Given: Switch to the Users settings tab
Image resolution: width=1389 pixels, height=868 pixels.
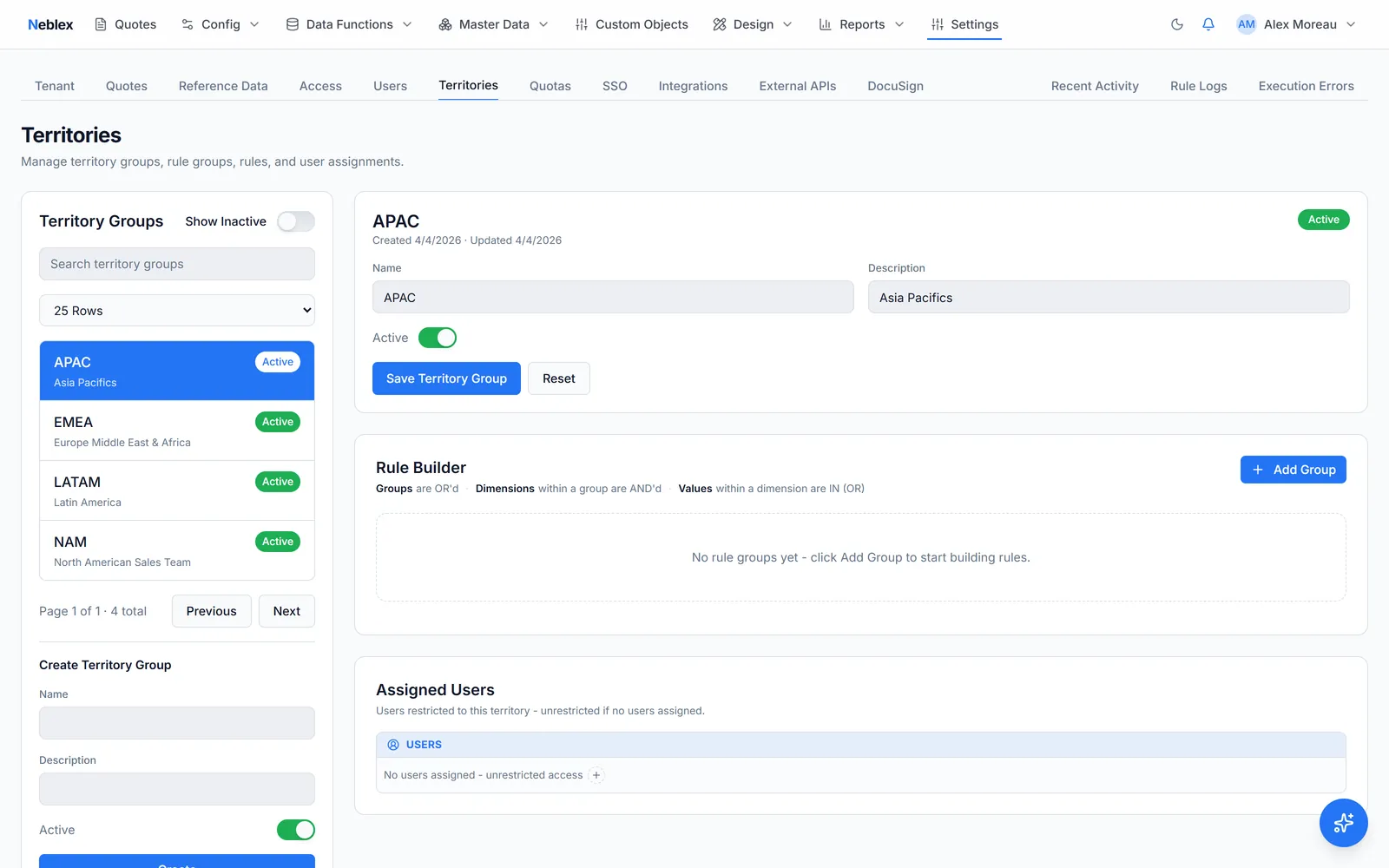Looking at the screenshot, I should coord(390,86).
